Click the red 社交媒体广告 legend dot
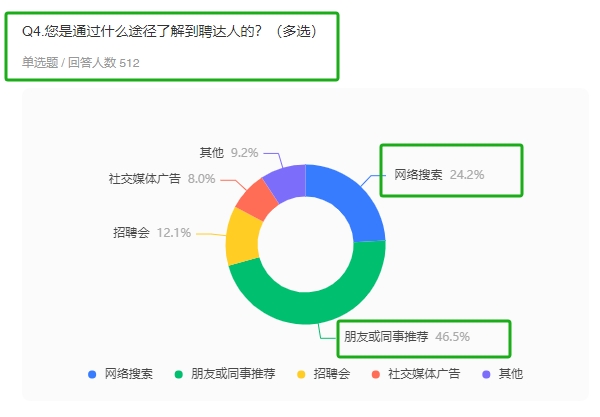This screenshot has width=600, height=417. pos(376,374)
